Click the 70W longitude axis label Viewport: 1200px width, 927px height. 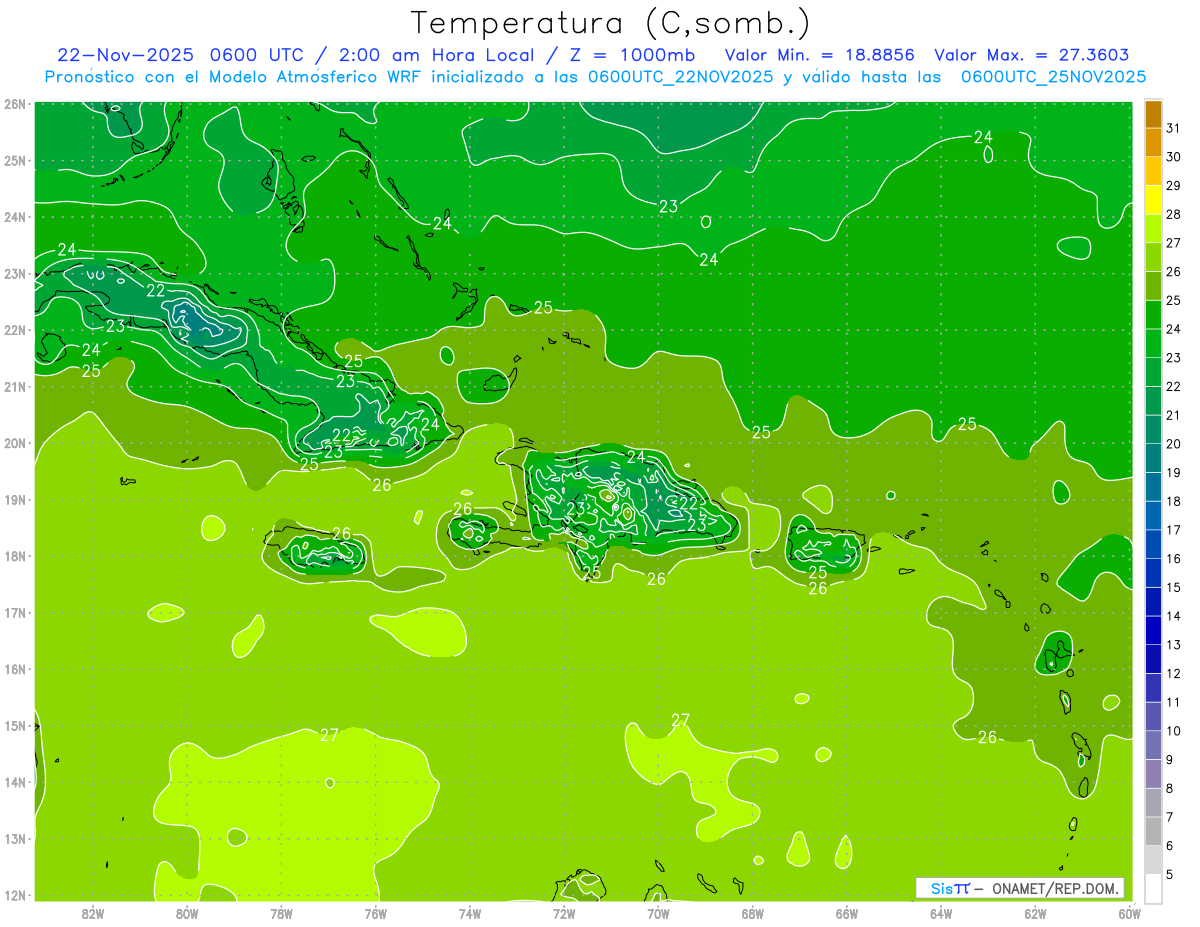658,913
